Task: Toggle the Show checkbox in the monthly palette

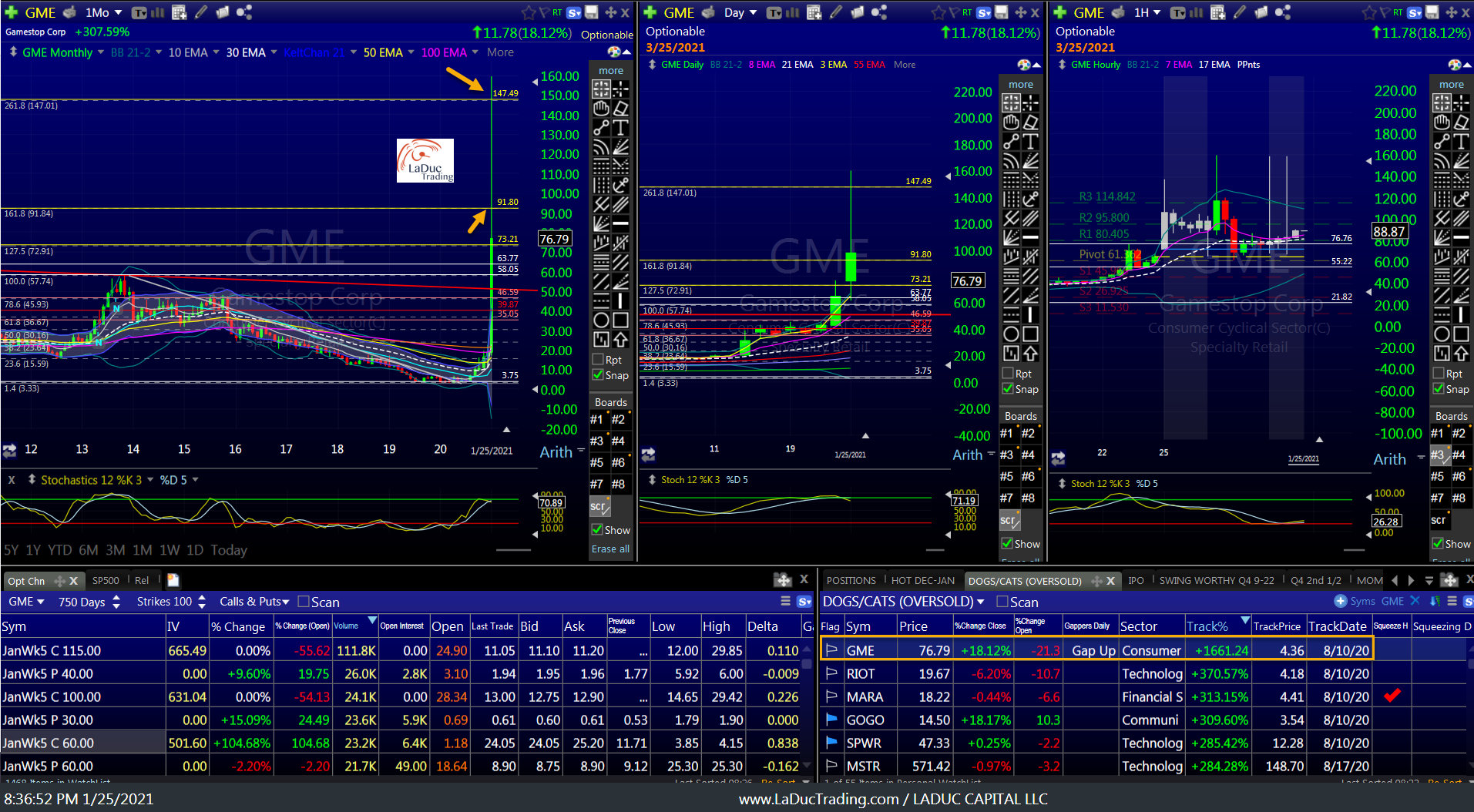Action: coord(597,530)
